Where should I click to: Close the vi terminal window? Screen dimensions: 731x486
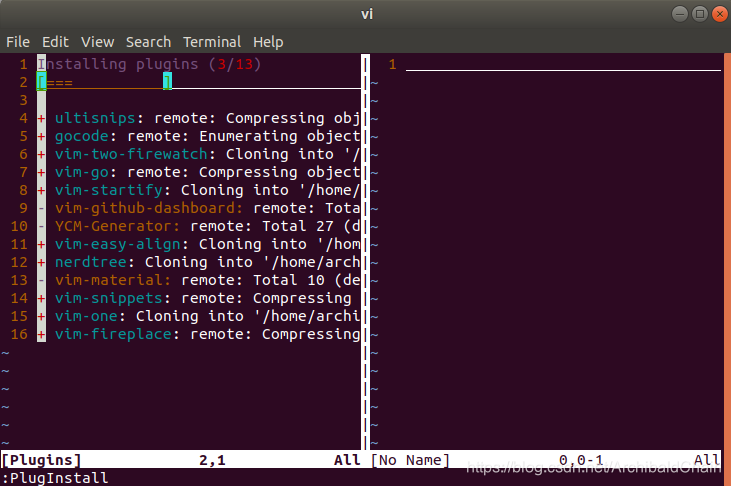pyautogui.click(x=720, y=14)
